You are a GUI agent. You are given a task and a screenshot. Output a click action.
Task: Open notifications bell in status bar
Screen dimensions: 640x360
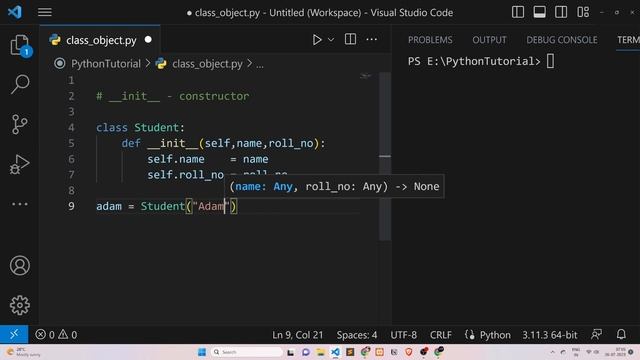click(621, 335)
